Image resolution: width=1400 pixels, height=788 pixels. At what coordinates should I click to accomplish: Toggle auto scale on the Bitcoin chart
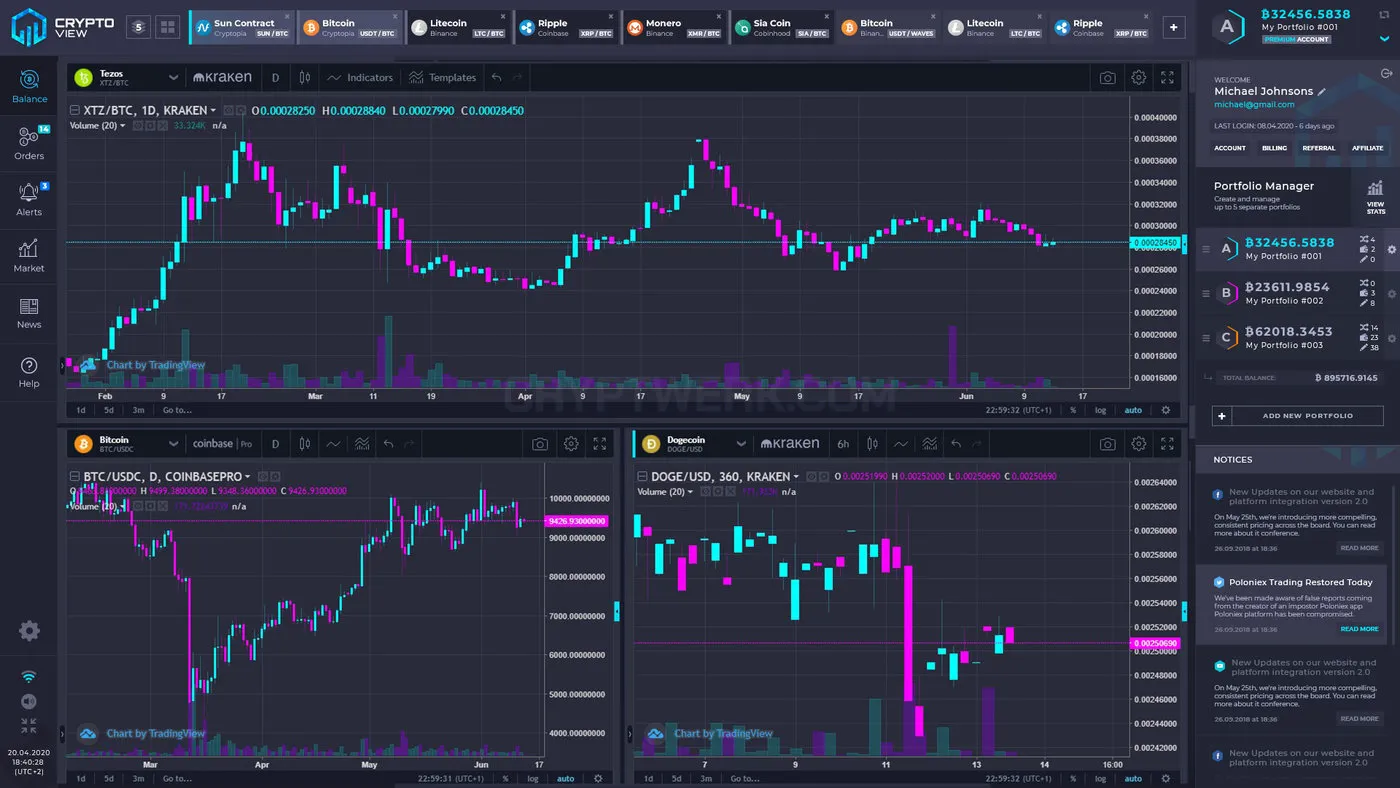pyautogui.click(x=566, y=778)
